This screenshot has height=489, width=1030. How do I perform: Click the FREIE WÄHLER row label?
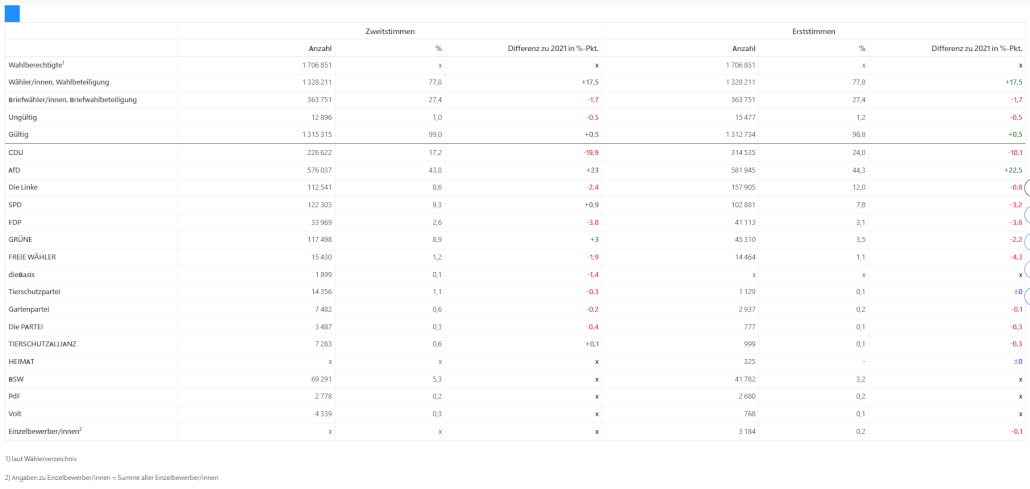coord(32,257)
